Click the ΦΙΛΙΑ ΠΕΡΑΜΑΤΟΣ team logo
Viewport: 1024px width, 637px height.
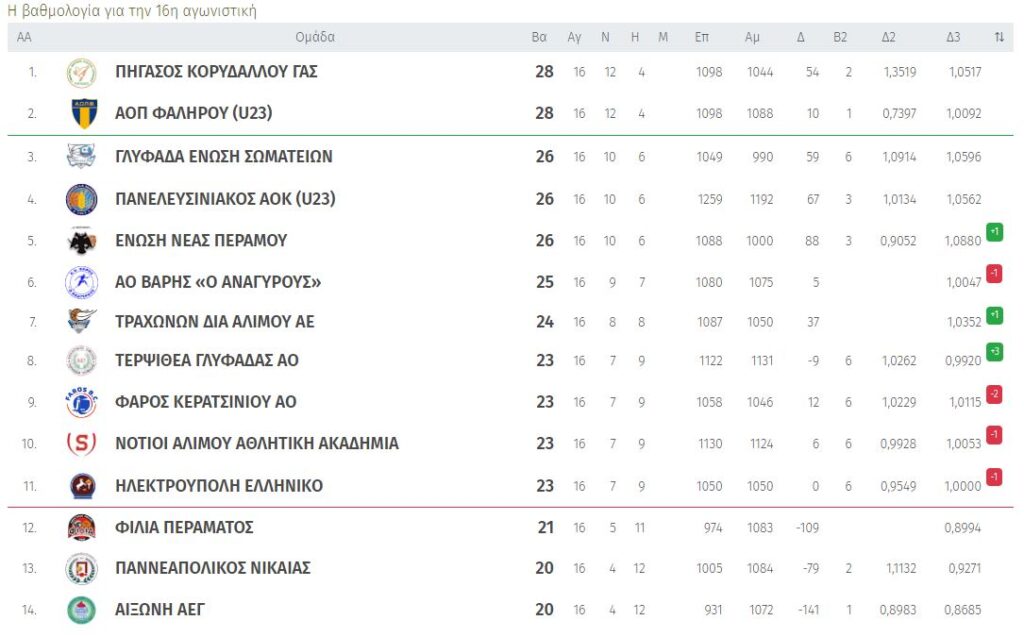pos(81,527)
